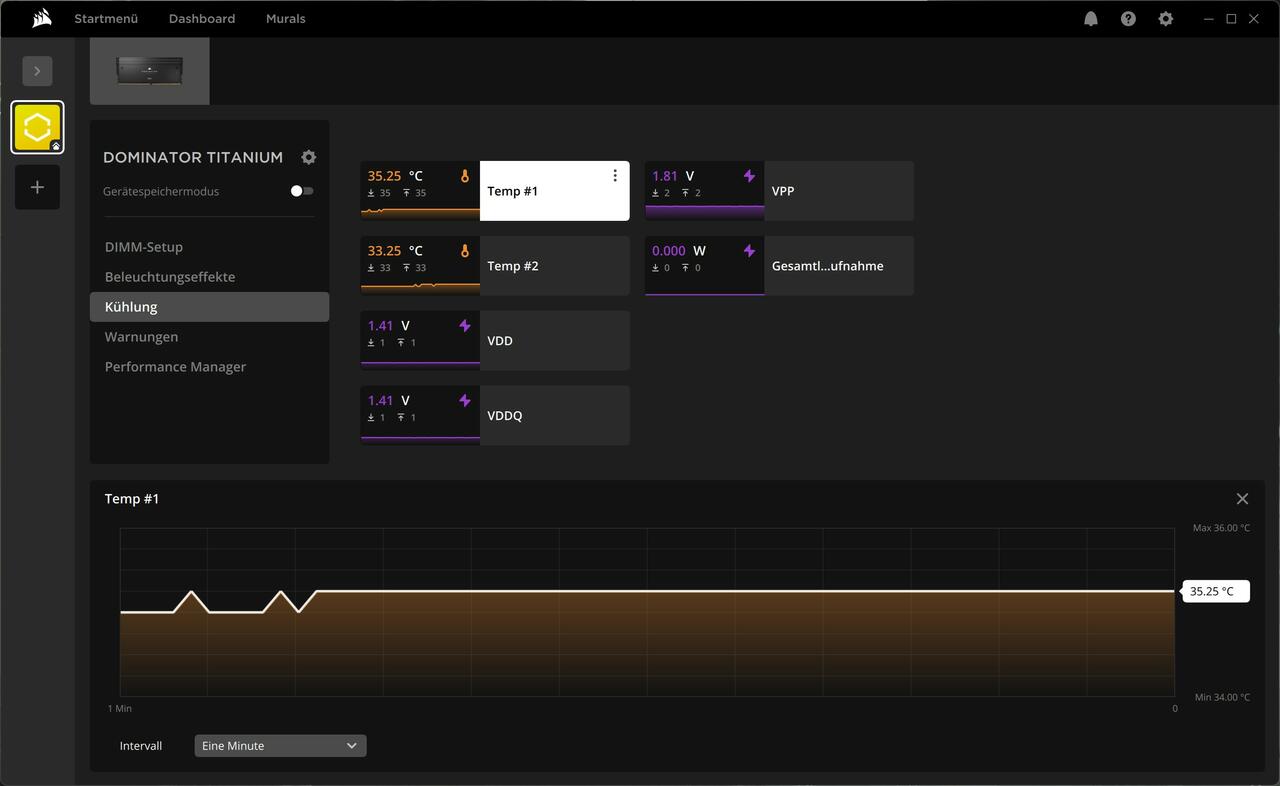The width and height of the screenshot is (1280, 786).
Task: Click the Corsair sails logo icon
Action: click(x=41, y=18)
